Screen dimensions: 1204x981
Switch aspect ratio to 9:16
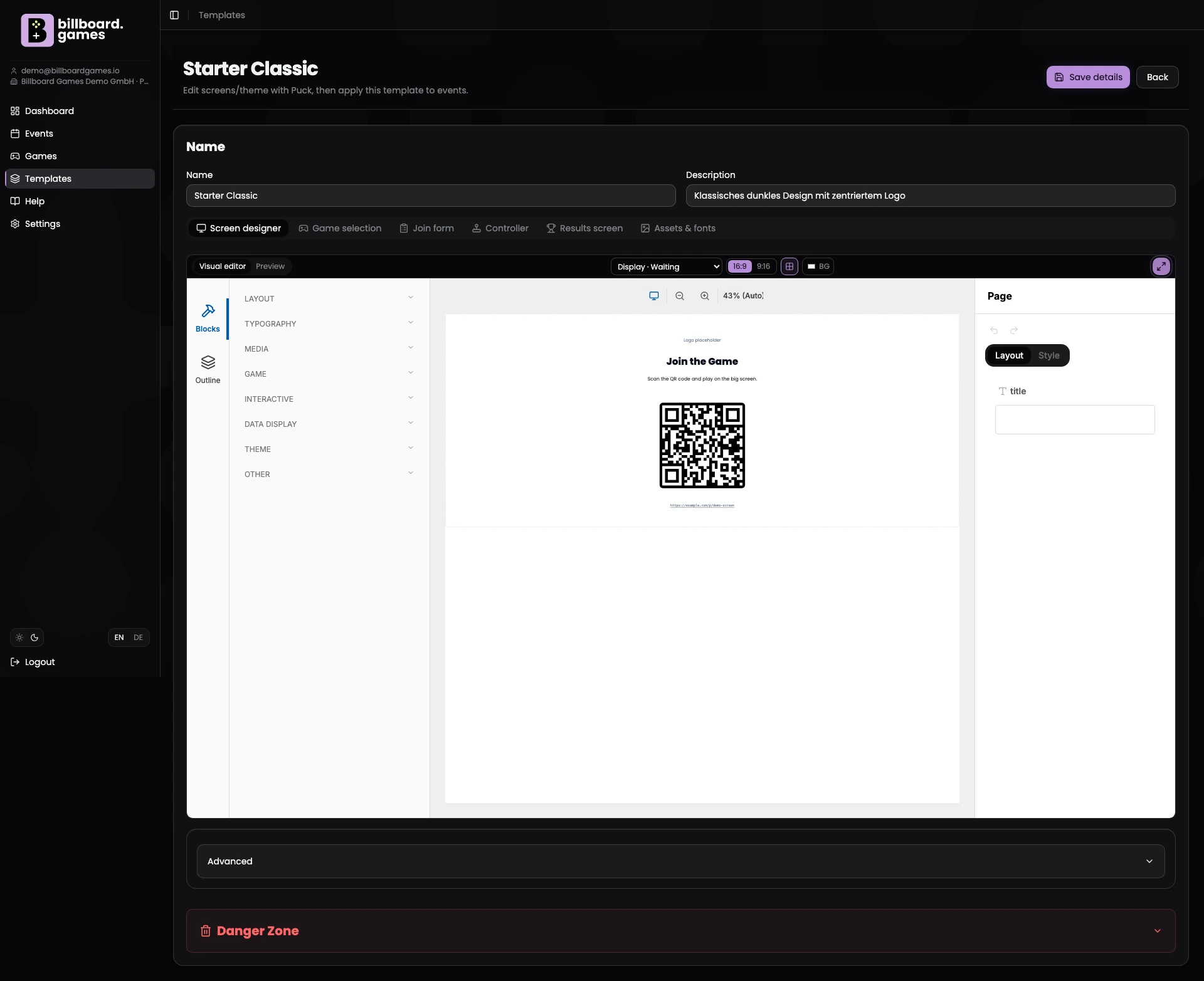point(762,266)
